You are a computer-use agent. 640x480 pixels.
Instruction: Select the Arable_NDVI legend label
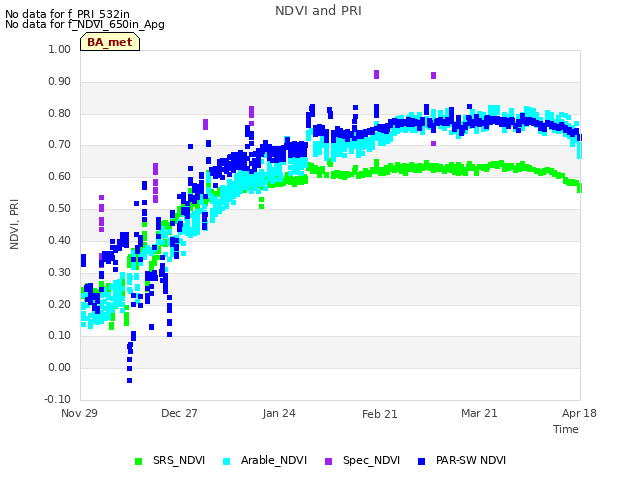[273, 460]
